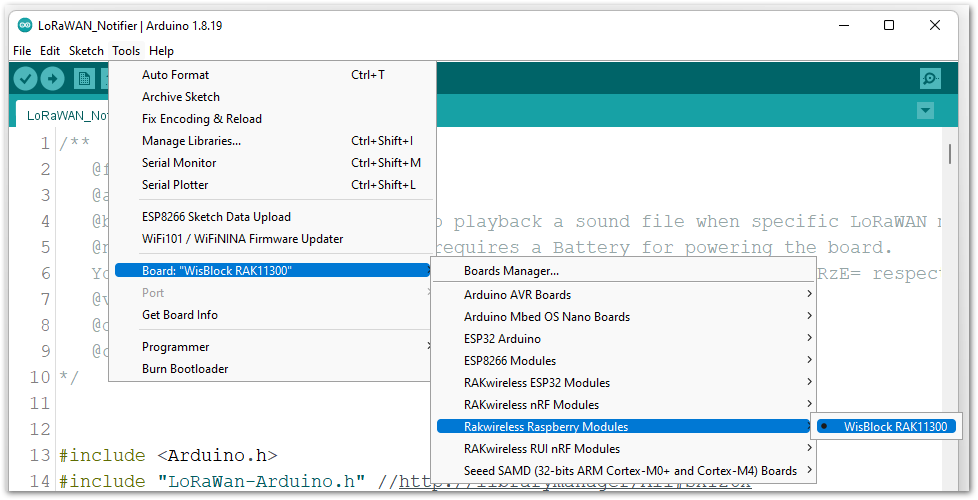Switch to the LoRaWAN_Notifier sketch tab
Image resolution: width=978 pixels, height=500 pixels.
coord(62,115)
